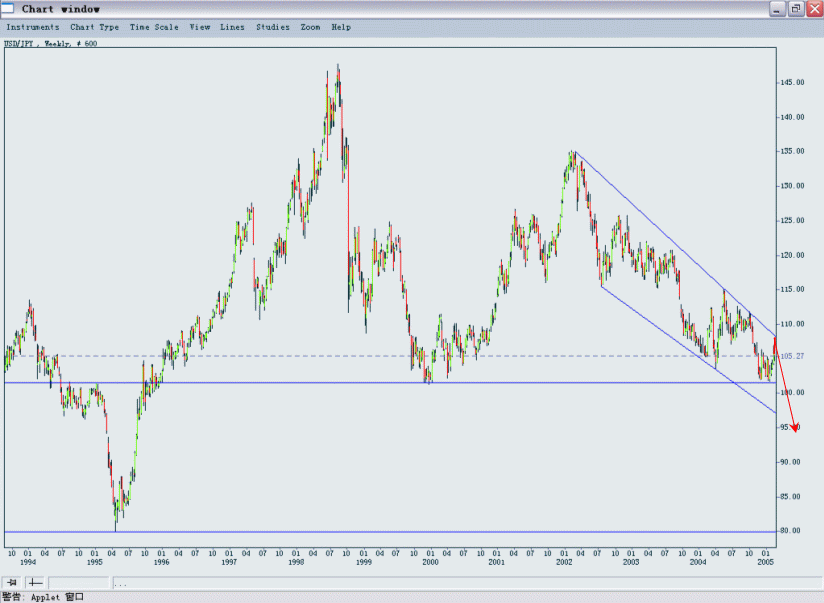Open the Lines menu
The image size is (824, 603).
click(x=232, y=27)
